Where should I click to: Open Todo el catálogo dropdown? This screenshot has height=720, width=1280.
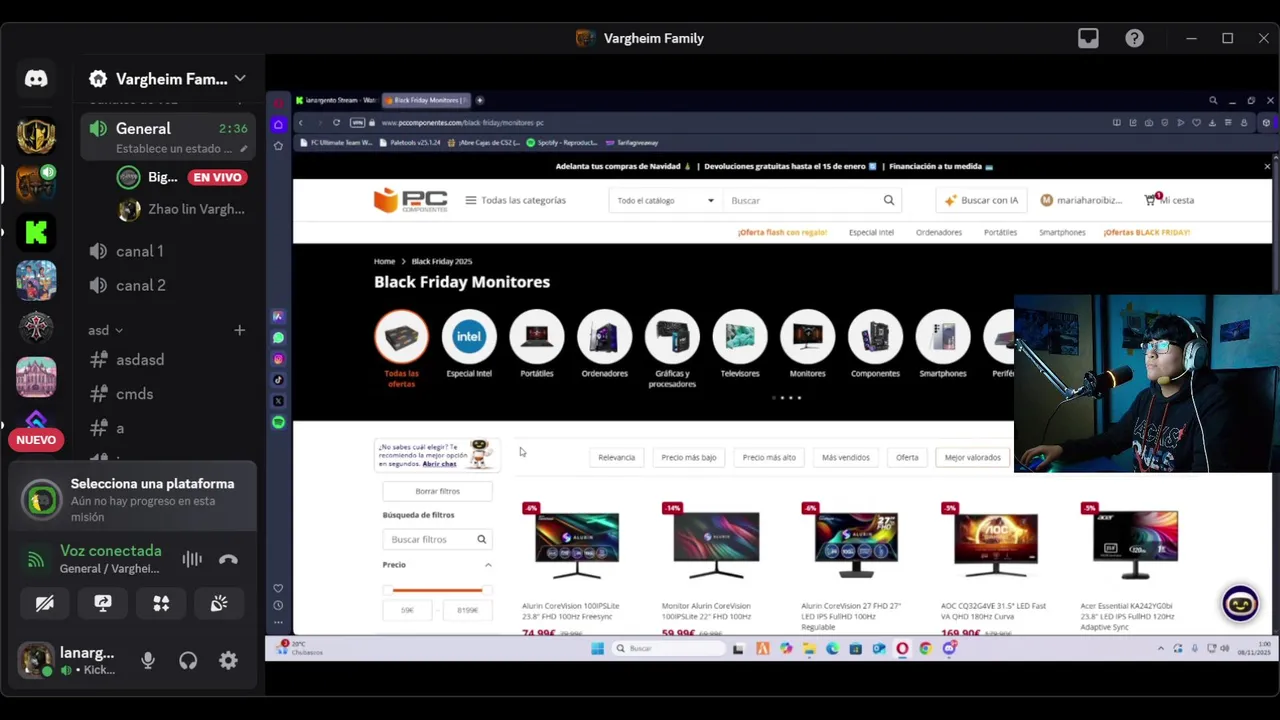[665, 200]
